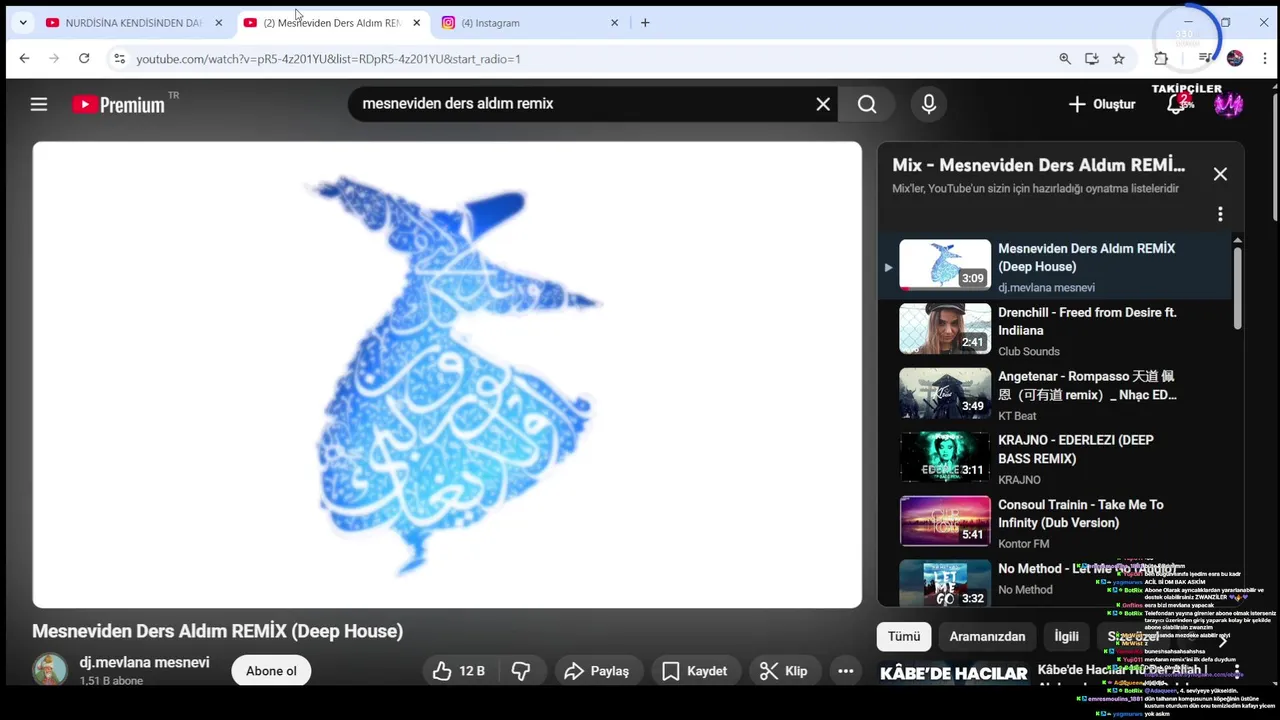Click the video title below the player
Screen dimensions: 1280x720
(217, 631)
